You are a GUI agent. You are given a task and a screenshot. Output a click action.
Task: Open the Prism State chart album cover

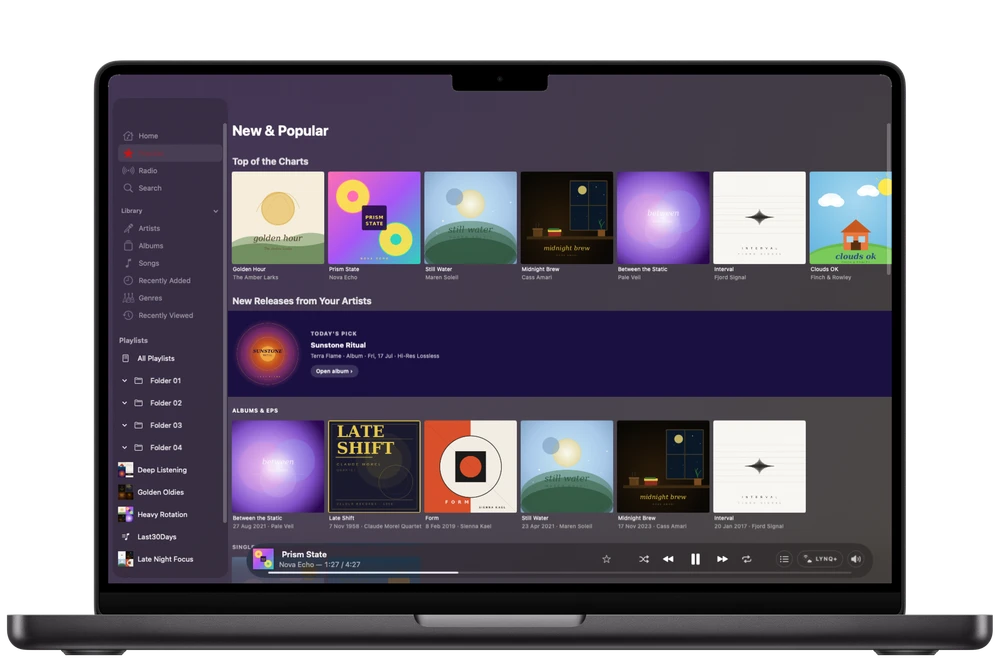tap(374, 217)
